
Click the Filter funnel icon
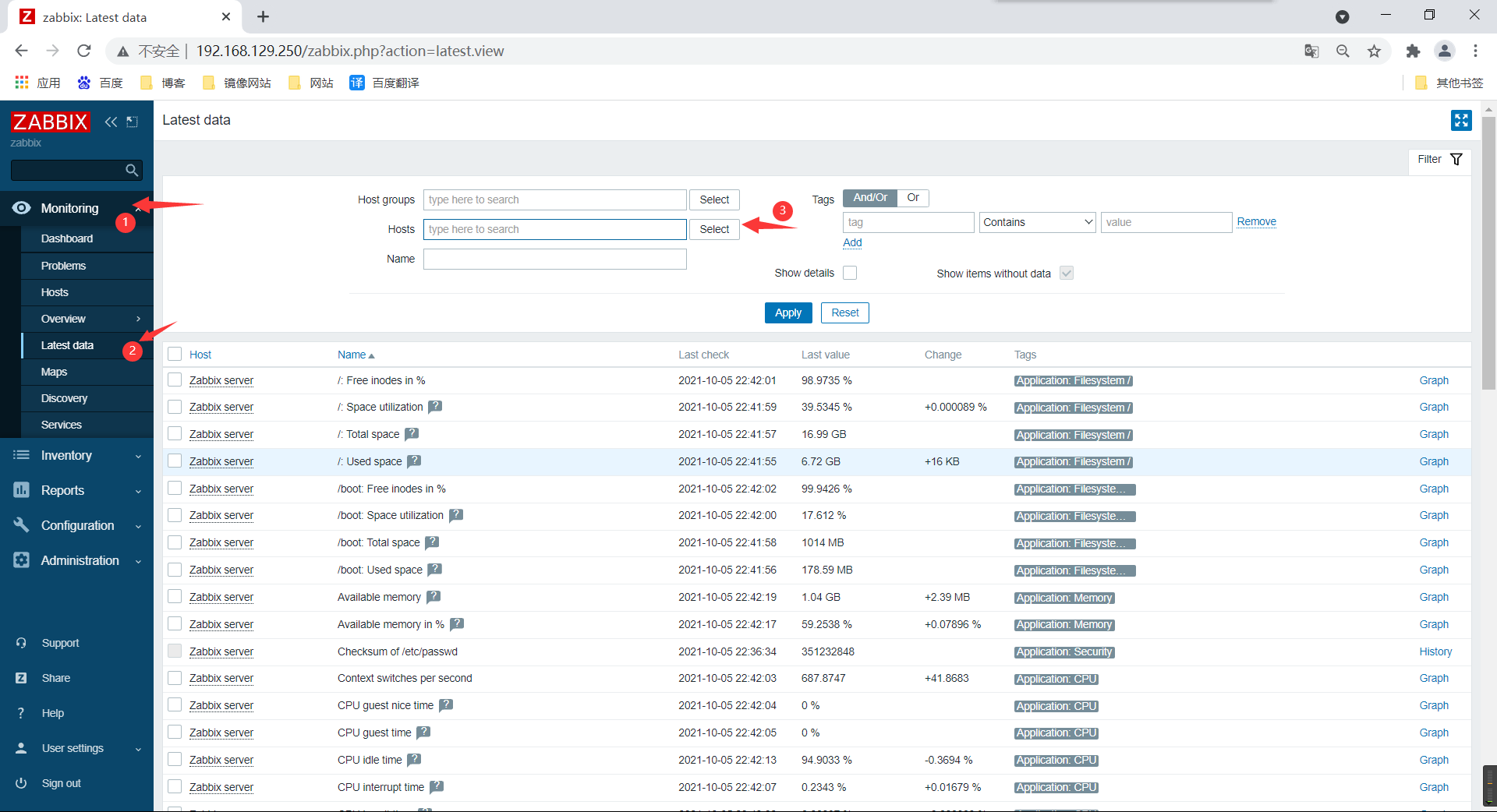coord(1456,159)
